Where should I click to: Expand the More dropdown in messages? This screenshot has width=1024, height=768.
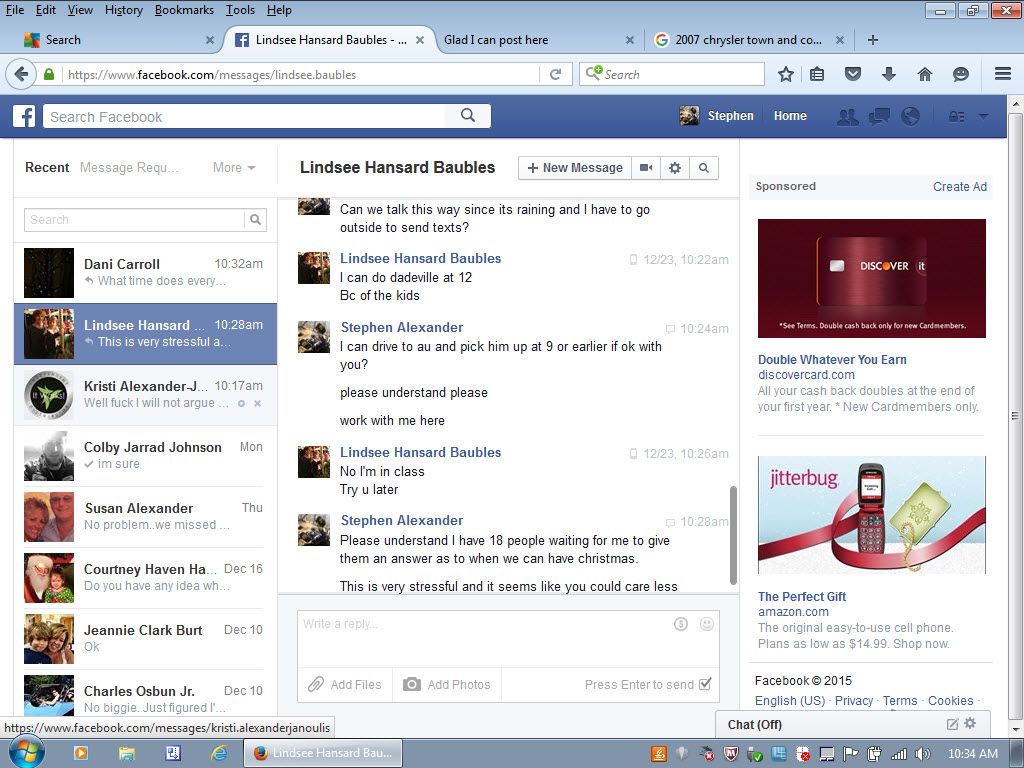pos(234,168)
